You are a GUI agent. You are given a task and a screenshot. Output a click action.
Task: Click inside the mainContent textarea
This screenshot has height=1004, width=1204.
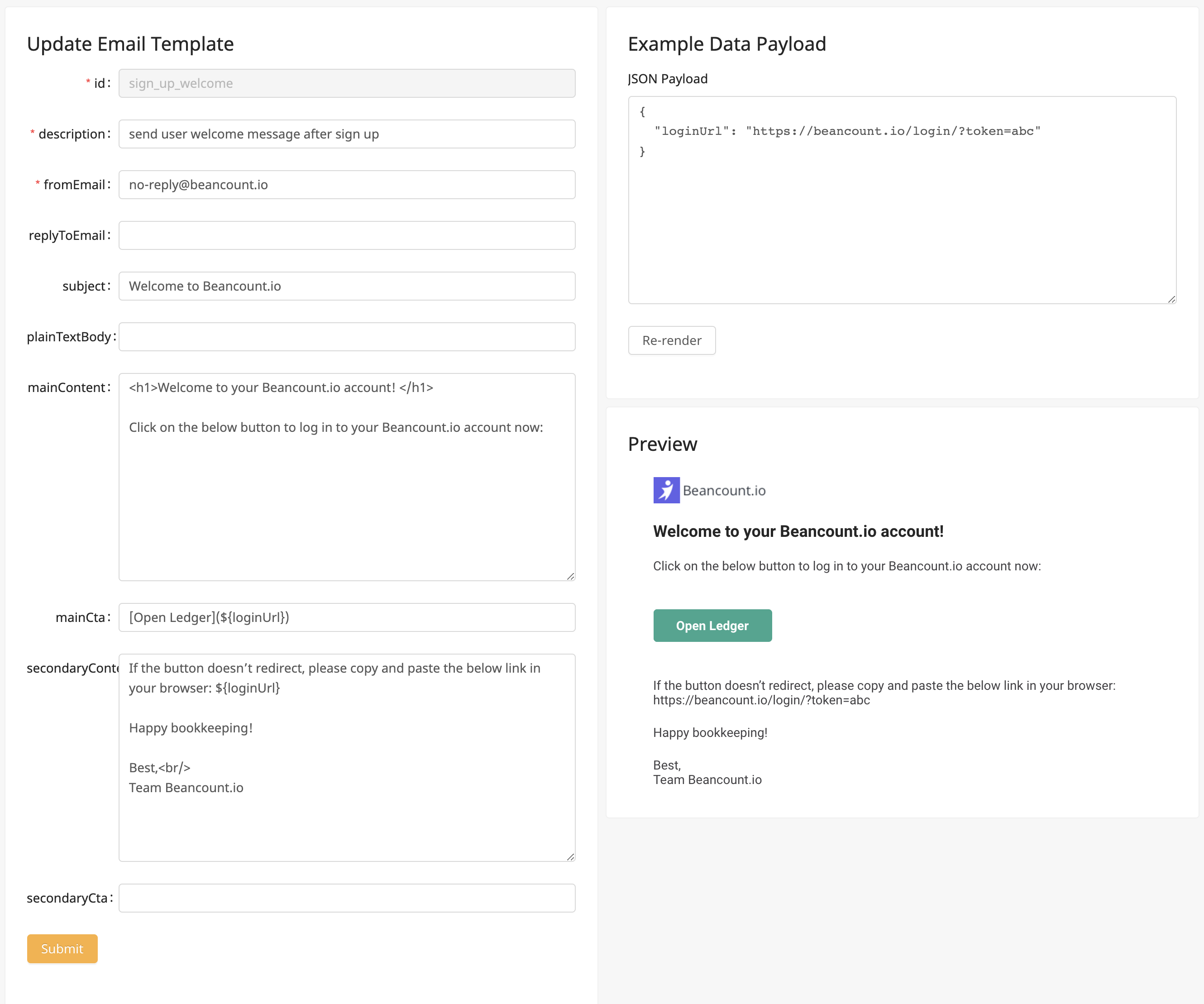point(347,493)
